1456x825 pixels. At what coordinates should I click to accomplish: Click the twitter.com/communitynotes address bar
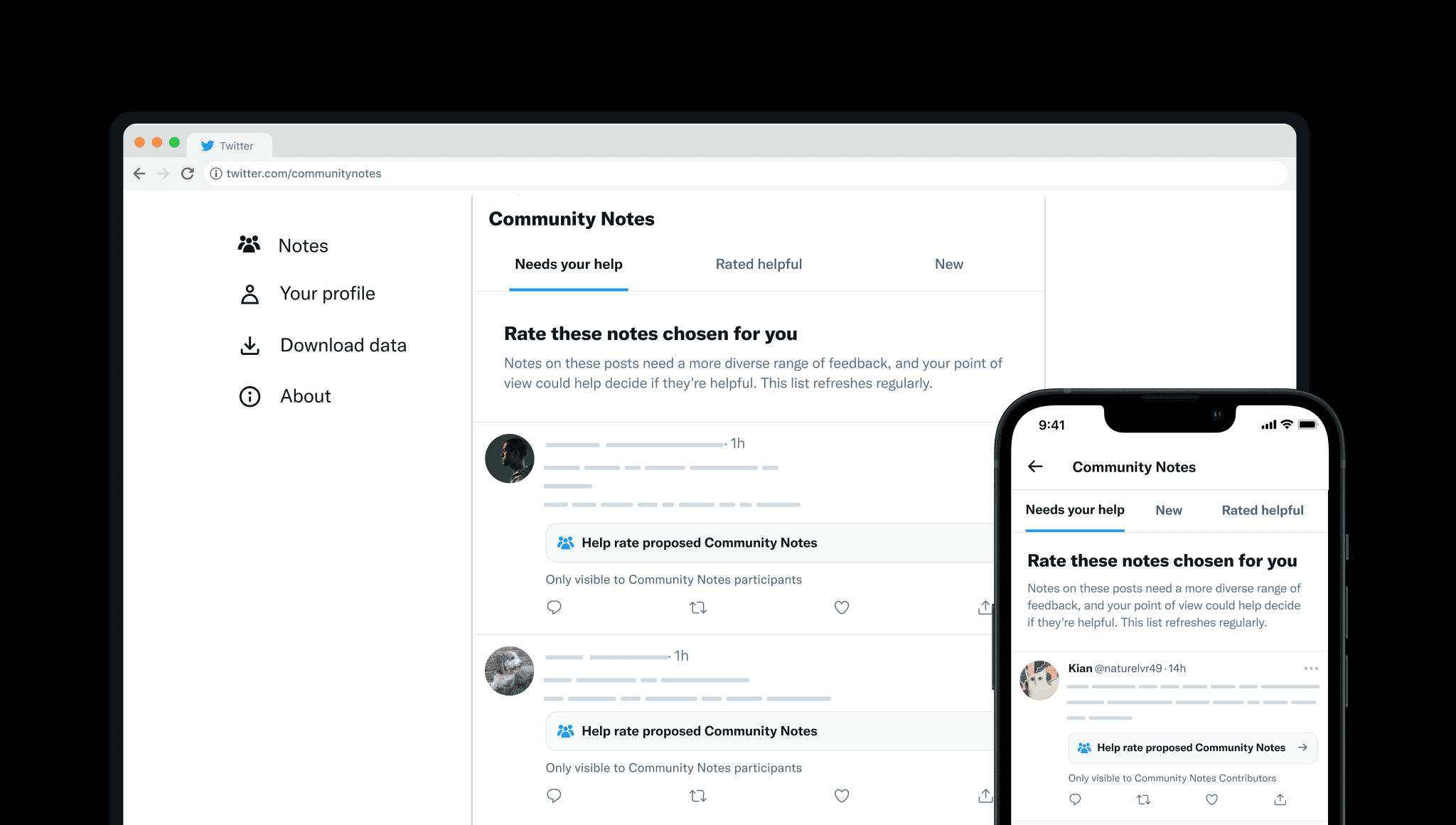pos(746,174)
